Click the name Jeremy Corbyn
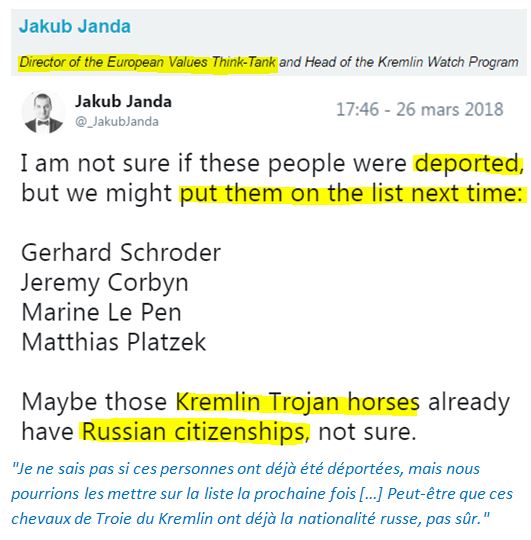Viewport: 531px width, 540px height. tap(105, 283)
